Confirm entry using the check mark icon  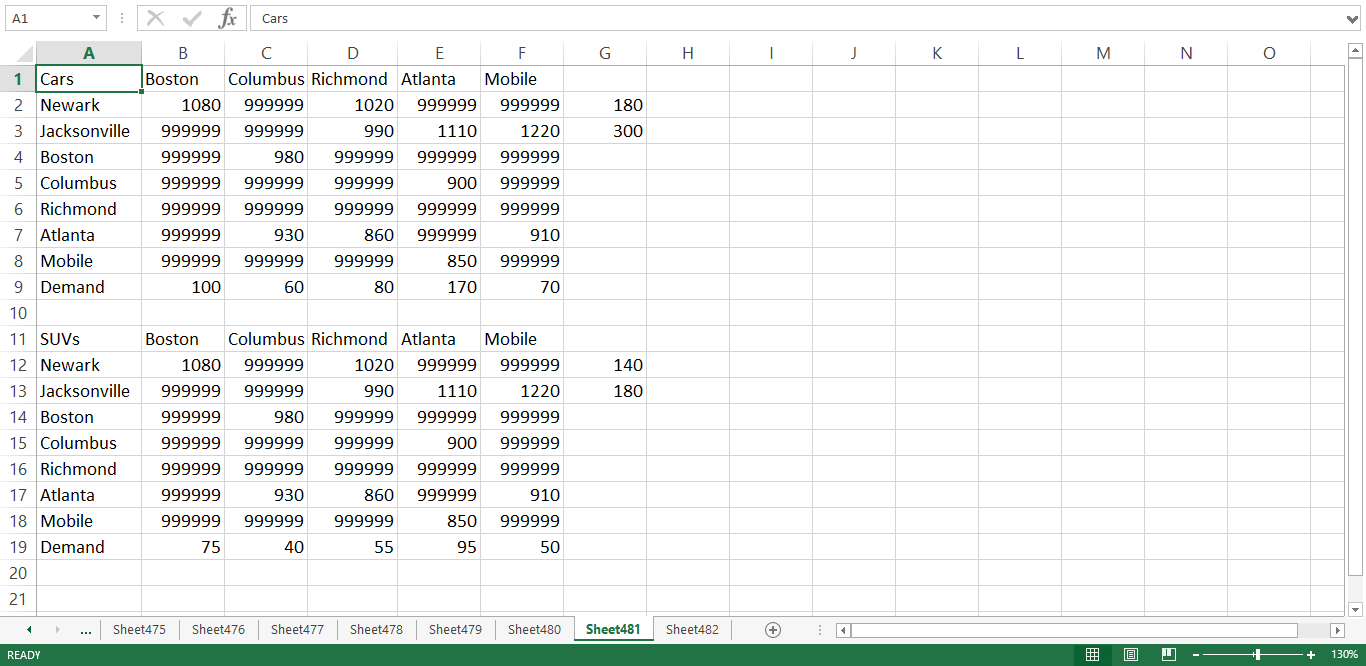coord(189,17)
